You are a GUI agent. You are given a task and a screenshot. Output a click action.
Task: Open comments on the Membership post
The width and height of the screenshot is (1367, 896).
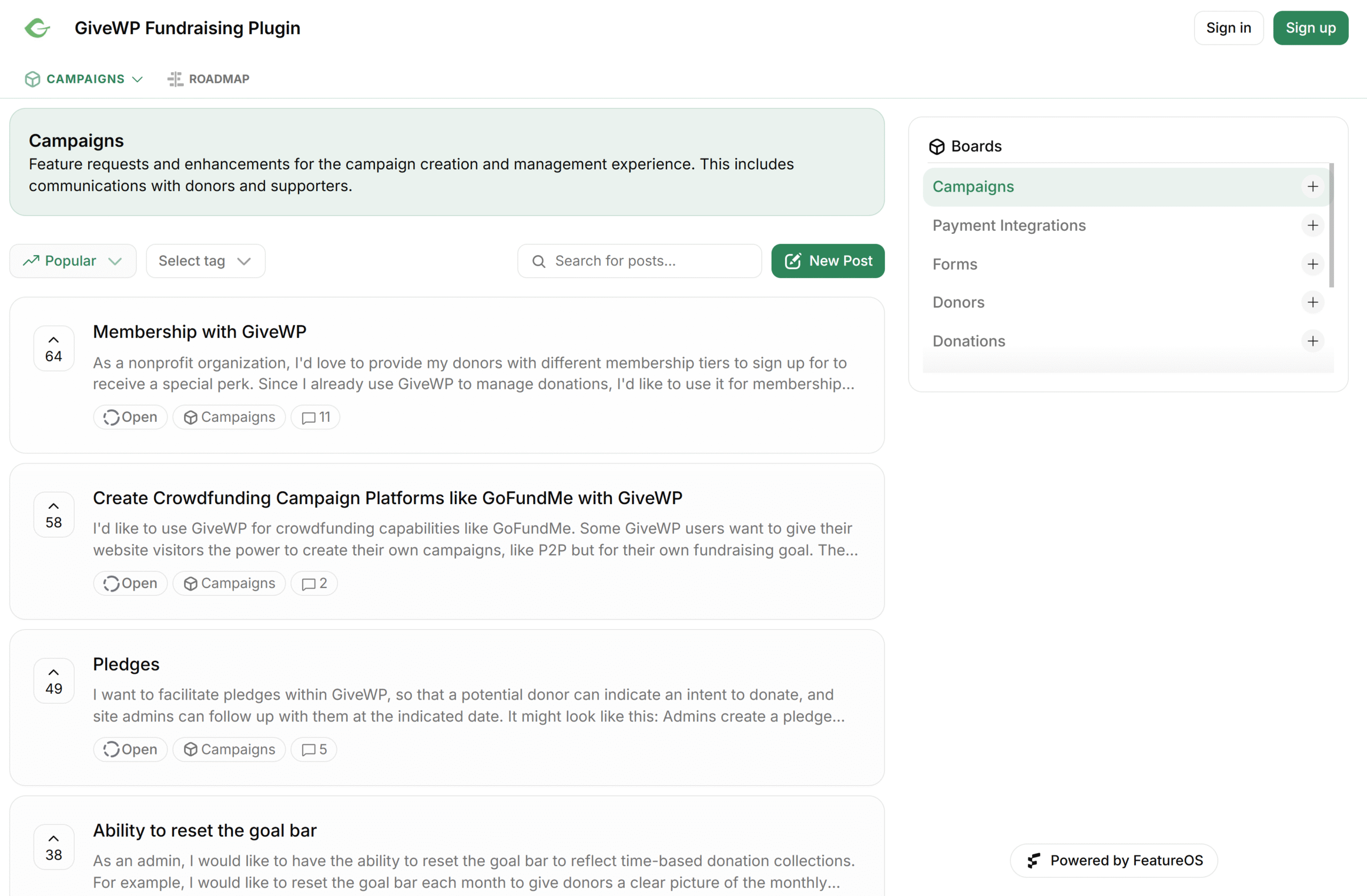[x=316, y=417]
